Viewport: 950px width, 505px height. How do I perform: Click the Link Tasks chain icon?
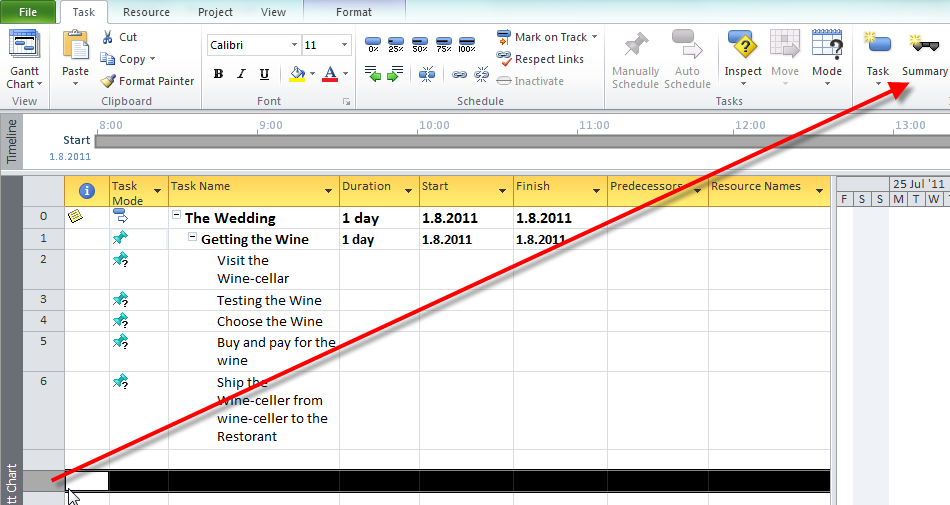(x=459, y=74)
